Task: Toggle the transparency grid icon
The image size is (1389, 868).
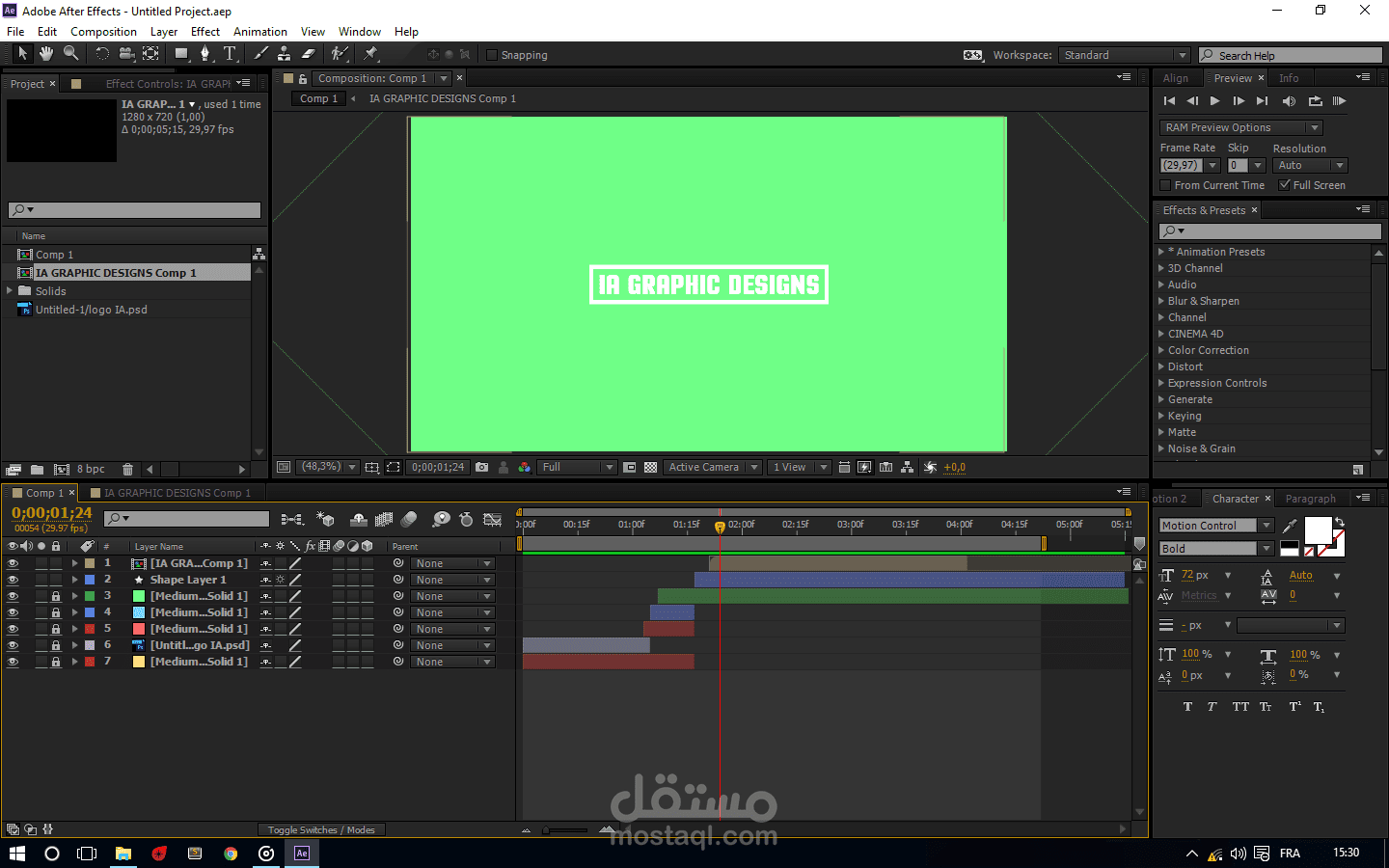Action: [x=651, y=467]
